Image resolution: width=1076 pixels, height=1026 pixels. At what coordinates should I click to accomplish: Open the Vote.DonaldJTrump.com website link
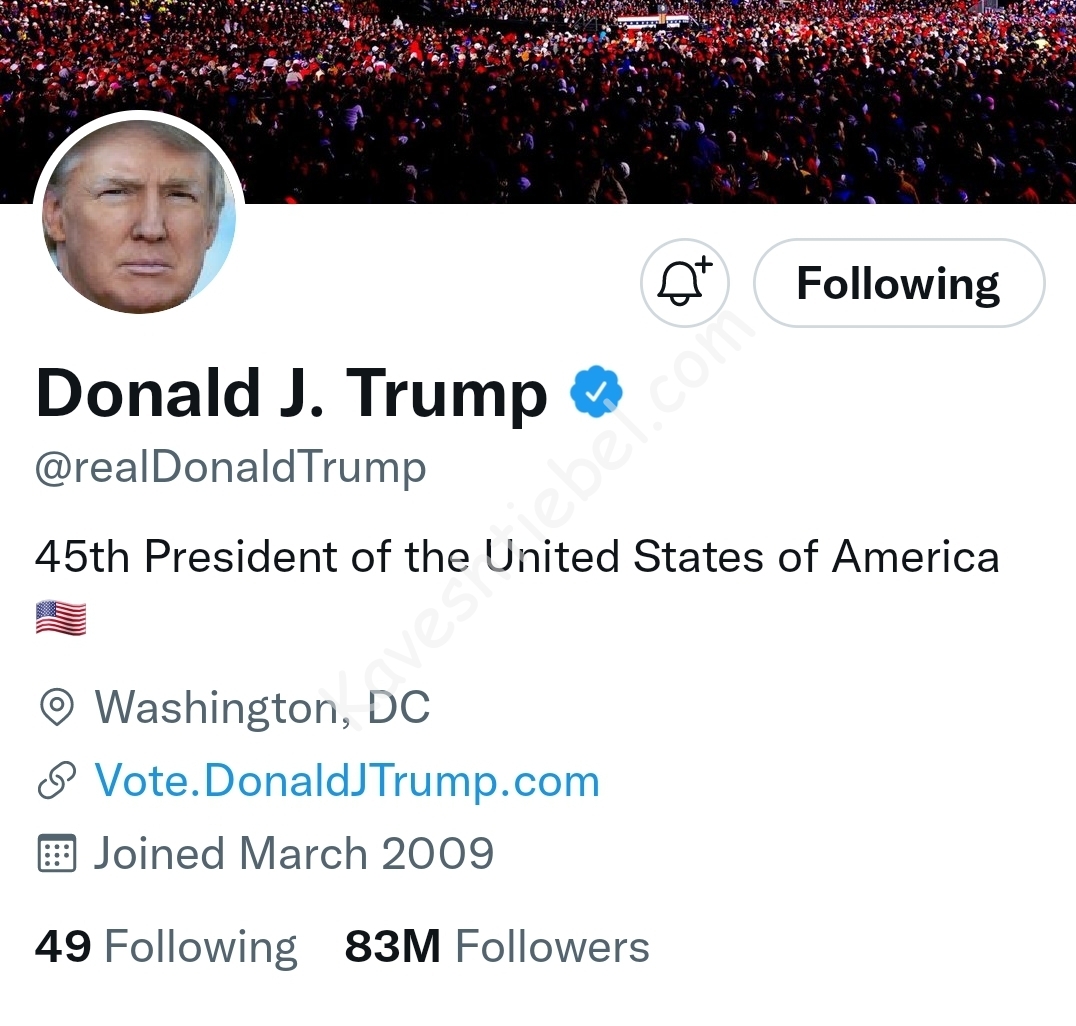tap(346, 781)
